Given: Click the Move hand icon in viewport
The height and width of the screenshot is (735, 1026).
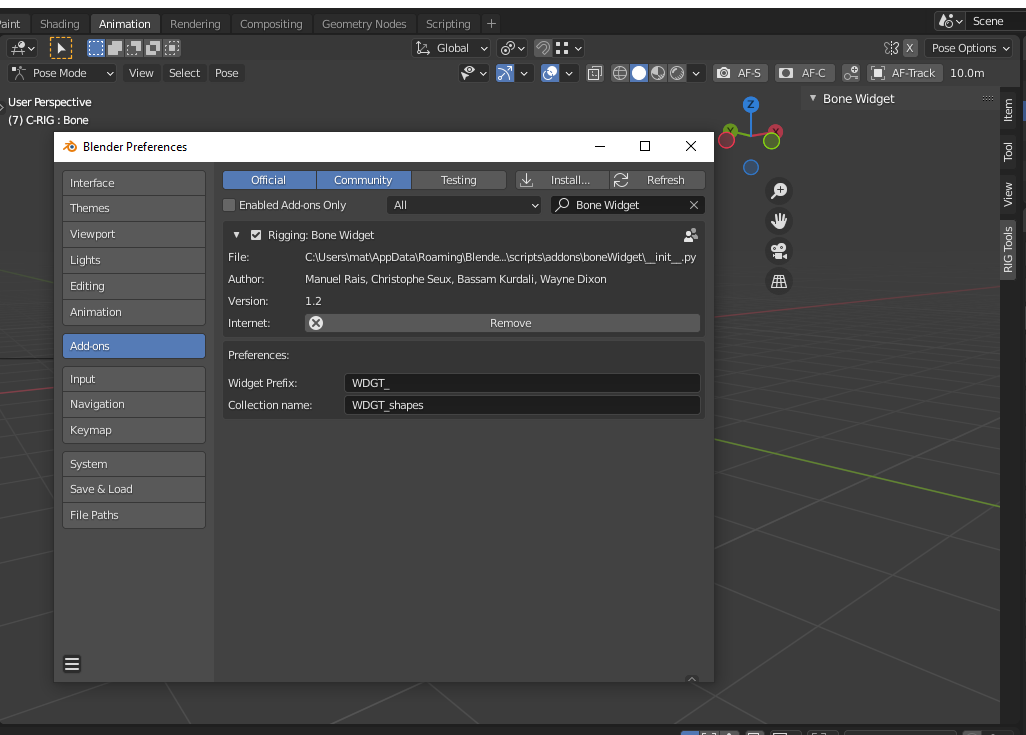Looking at the screenshot, I should click(779, 221).
